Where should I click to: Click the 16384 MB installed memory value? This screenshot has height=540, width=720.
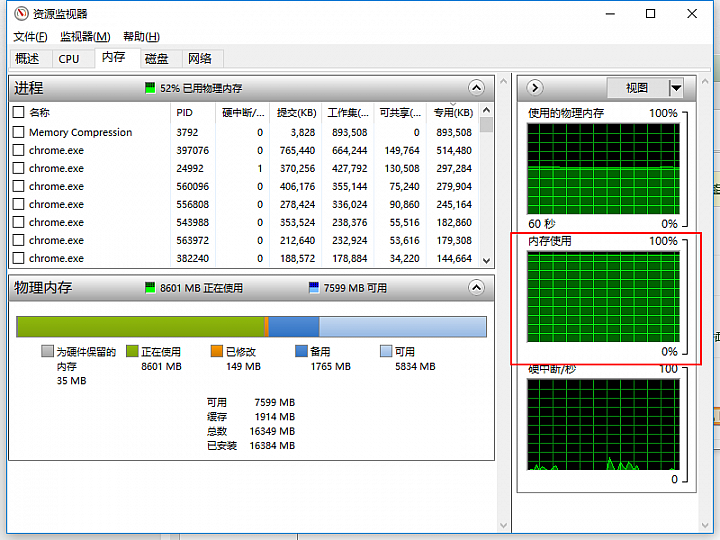(x=272, y=445)
